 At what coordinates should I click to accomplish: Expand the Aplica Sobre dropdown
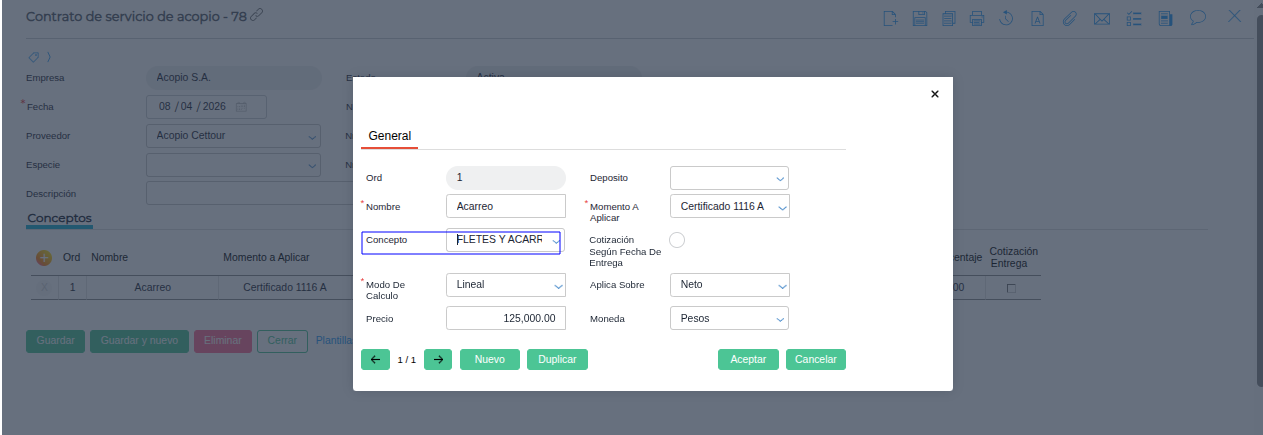click(x=729, y=285)
